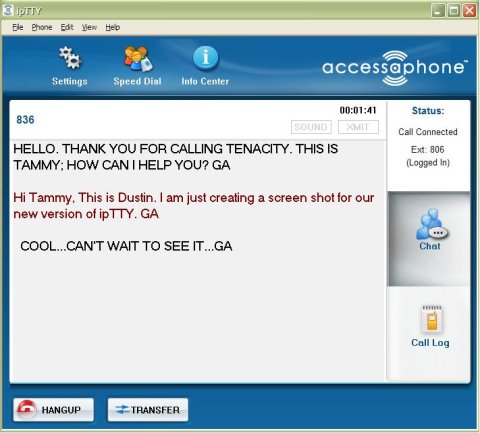Click the HELLO. THANK YOU FOR CALLING message
This screenshot has height=433, width=480.
click(x=176, y=157)
